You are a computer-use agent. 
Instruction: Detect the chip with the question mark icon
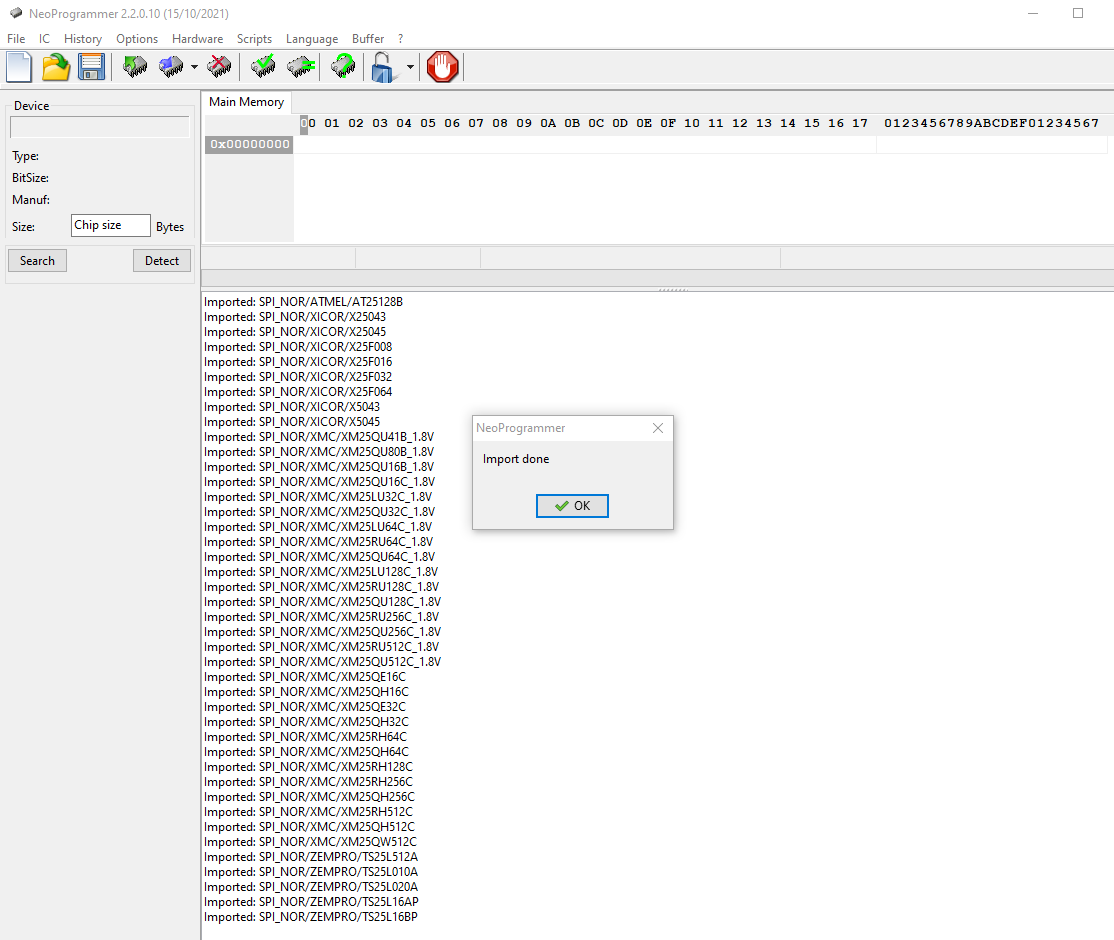343,67
